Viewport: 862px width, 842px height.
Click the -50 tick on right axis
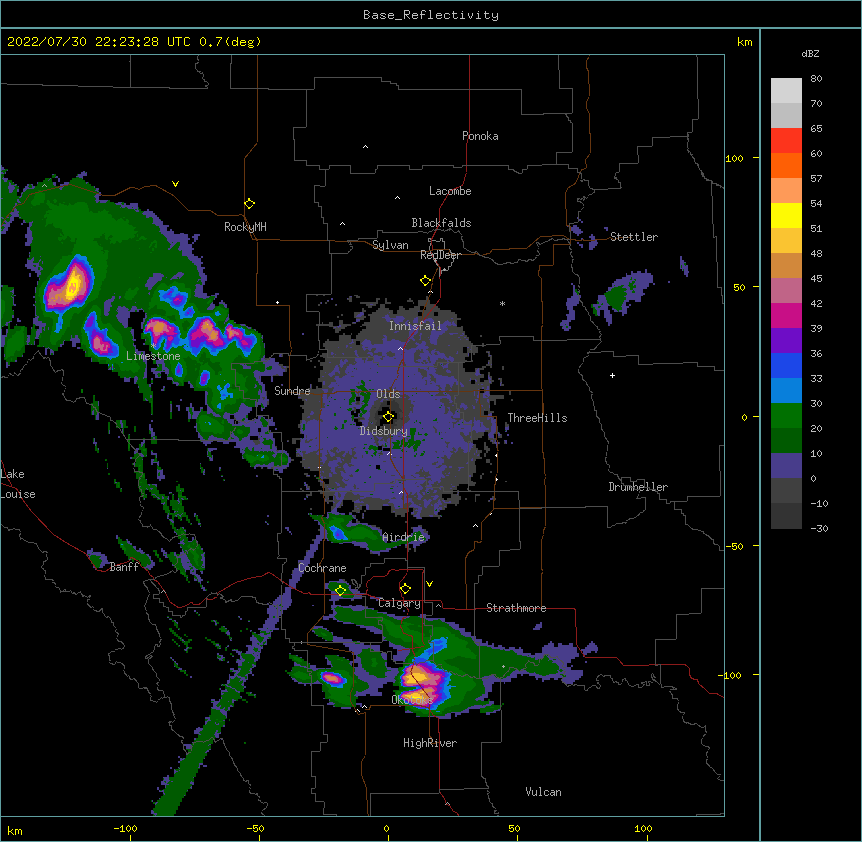(x=734, y=546)
